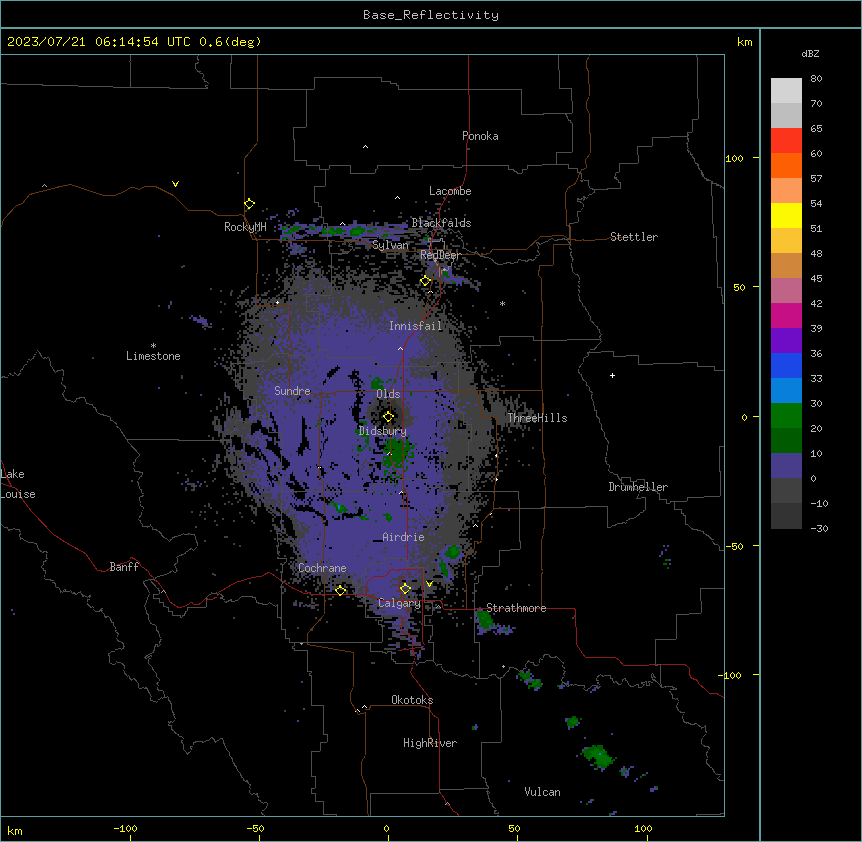Click the Didsbury town label
The image size is (862, 842).
click(x=383, y=431)
